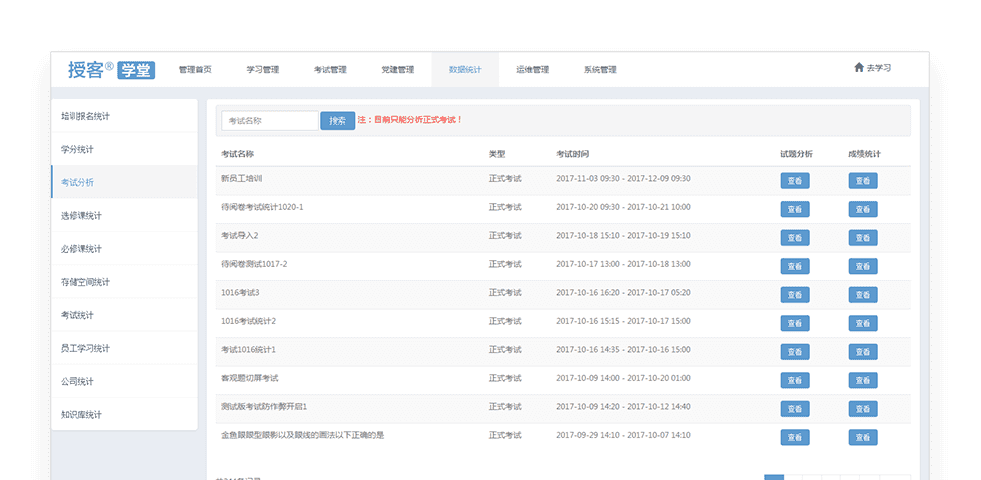Screen dimensions: 981x480
Task: View 试题分析 for 测试版考试防作弊开启1
Action: pos(795,409)
